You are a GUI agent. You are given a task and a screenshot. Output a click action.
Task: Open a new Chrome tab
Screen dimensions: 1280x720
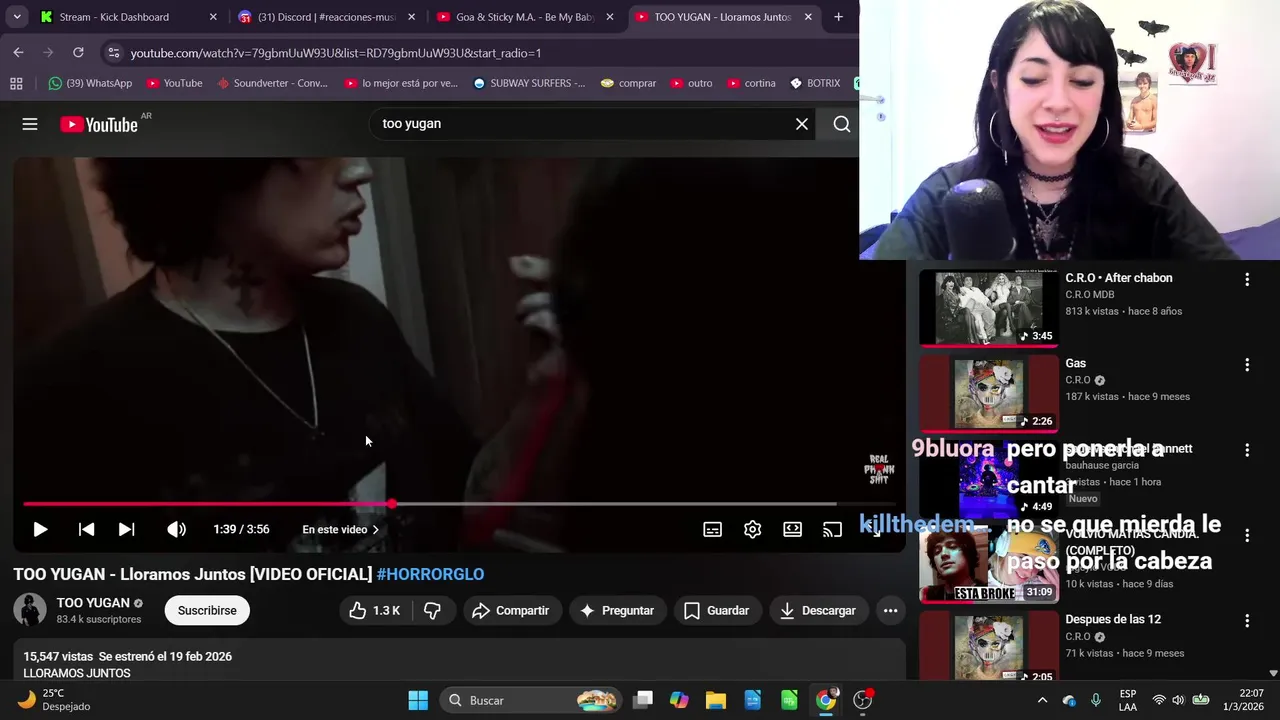[x=838, y=17]
